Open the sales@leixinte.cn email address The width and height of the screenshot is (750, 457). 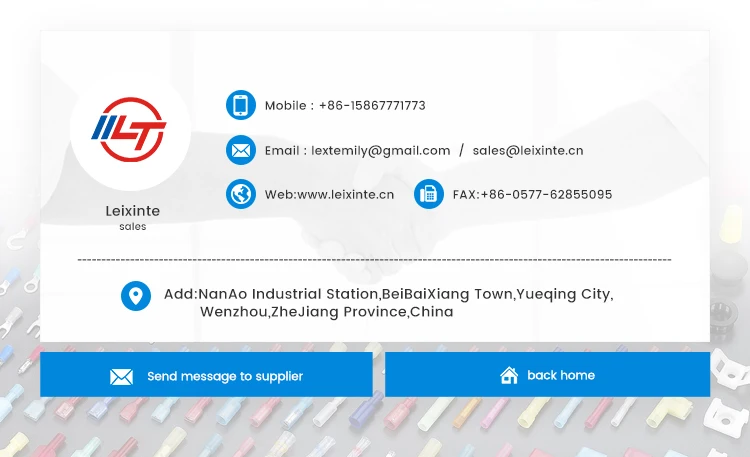click(528, 151)
